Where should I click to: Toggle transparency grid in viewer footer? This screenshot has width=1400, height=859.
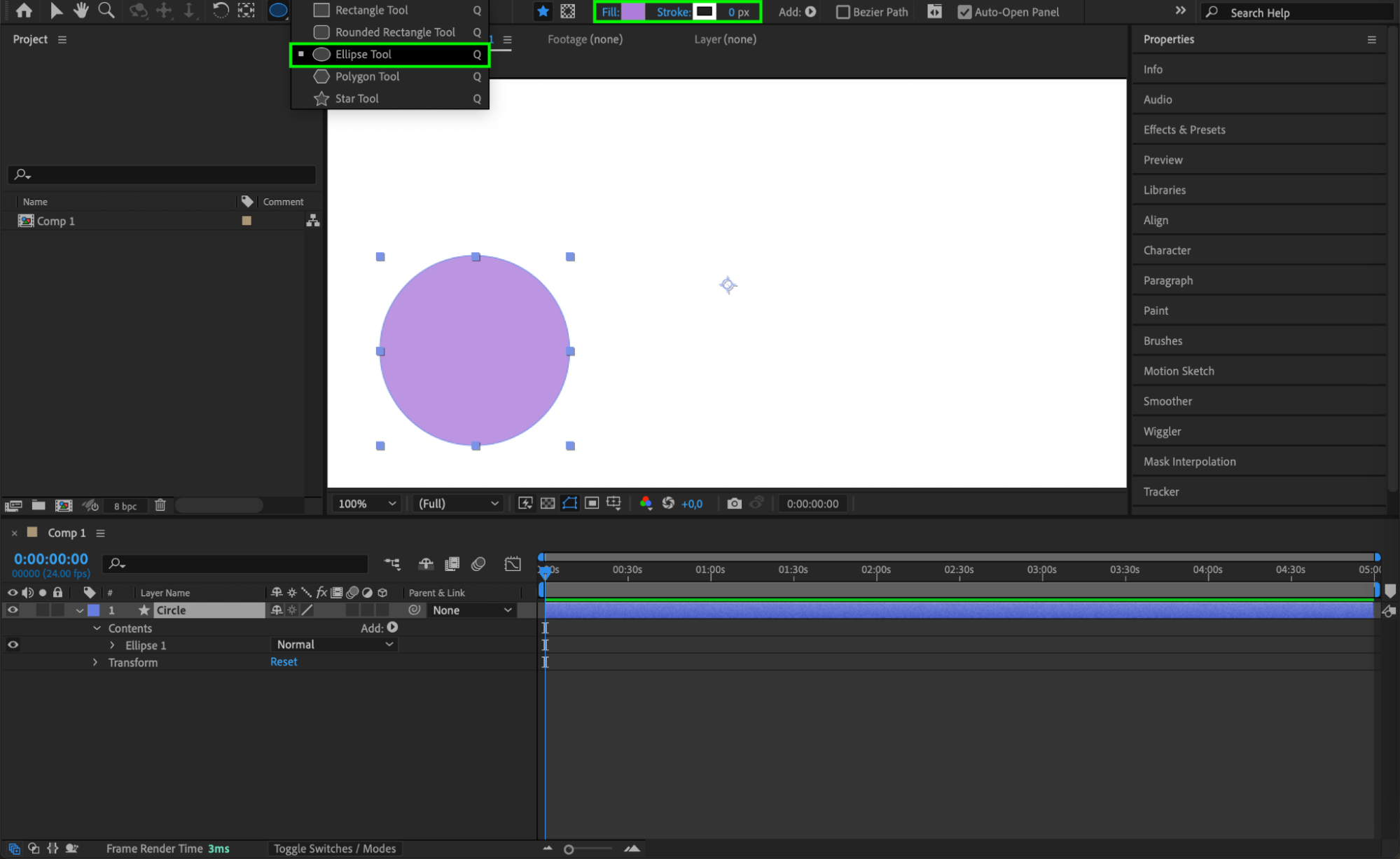(x=548, y=503)
